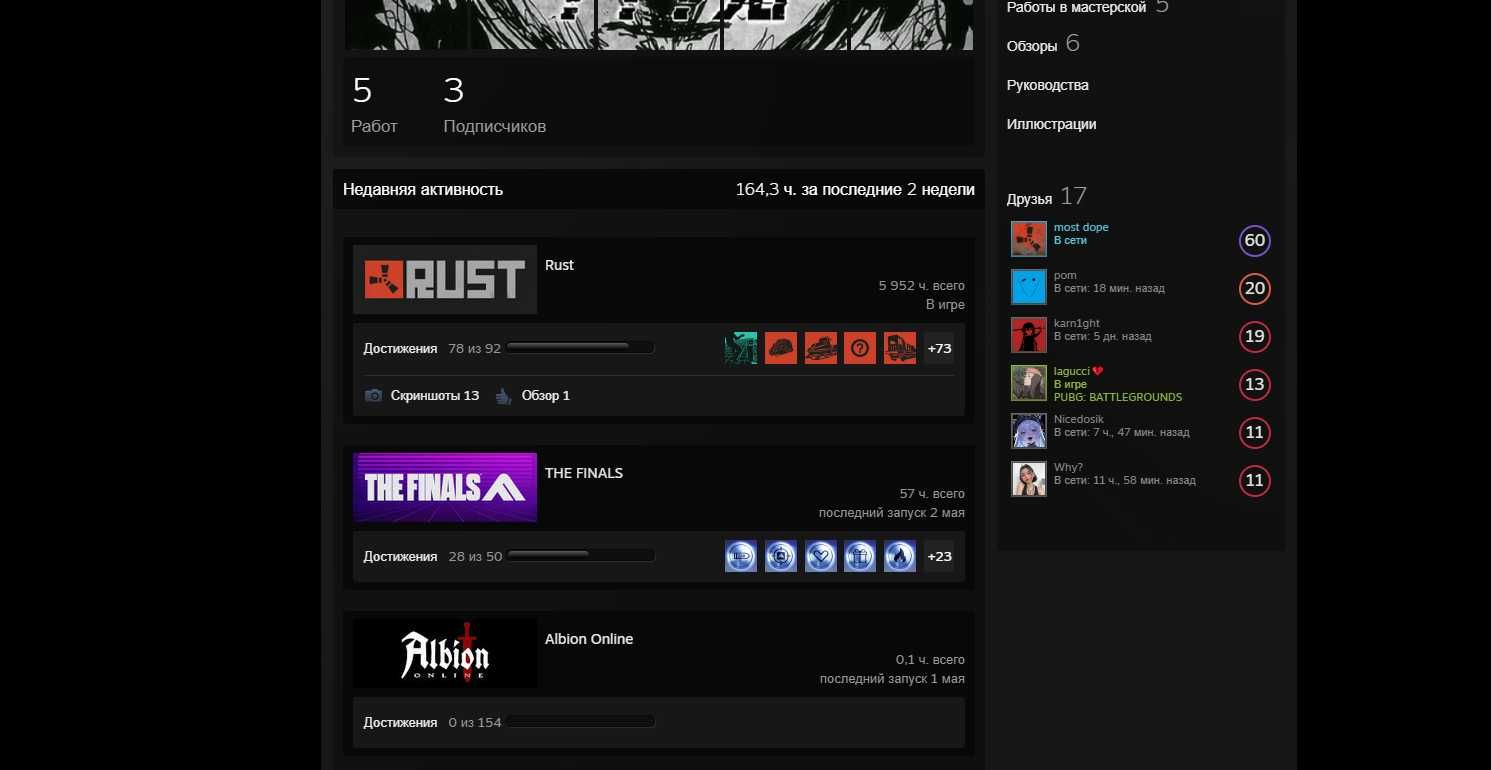
Task: Open Albion Online Достижения 0 из 154
Action: pyautogui.click(x=432, y=722)
